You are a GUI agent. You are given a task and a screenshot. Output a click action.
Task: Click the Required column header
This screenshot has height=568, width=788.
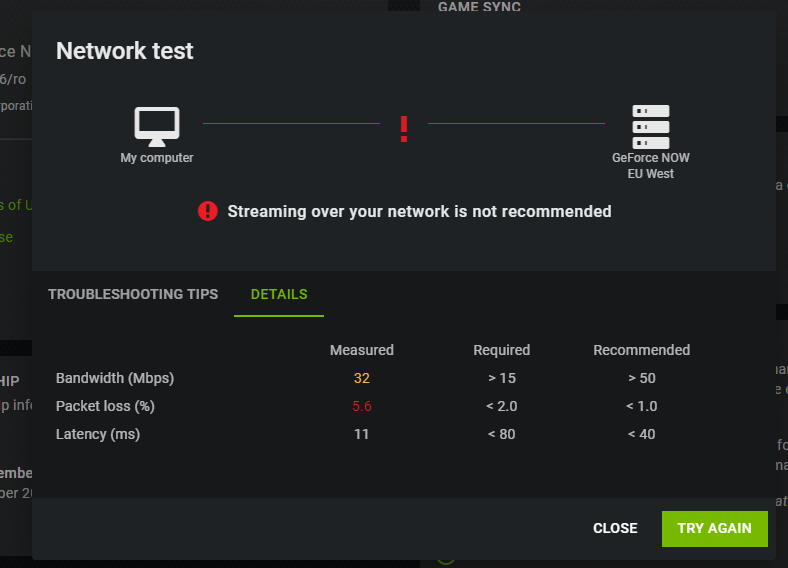point(502,350)
